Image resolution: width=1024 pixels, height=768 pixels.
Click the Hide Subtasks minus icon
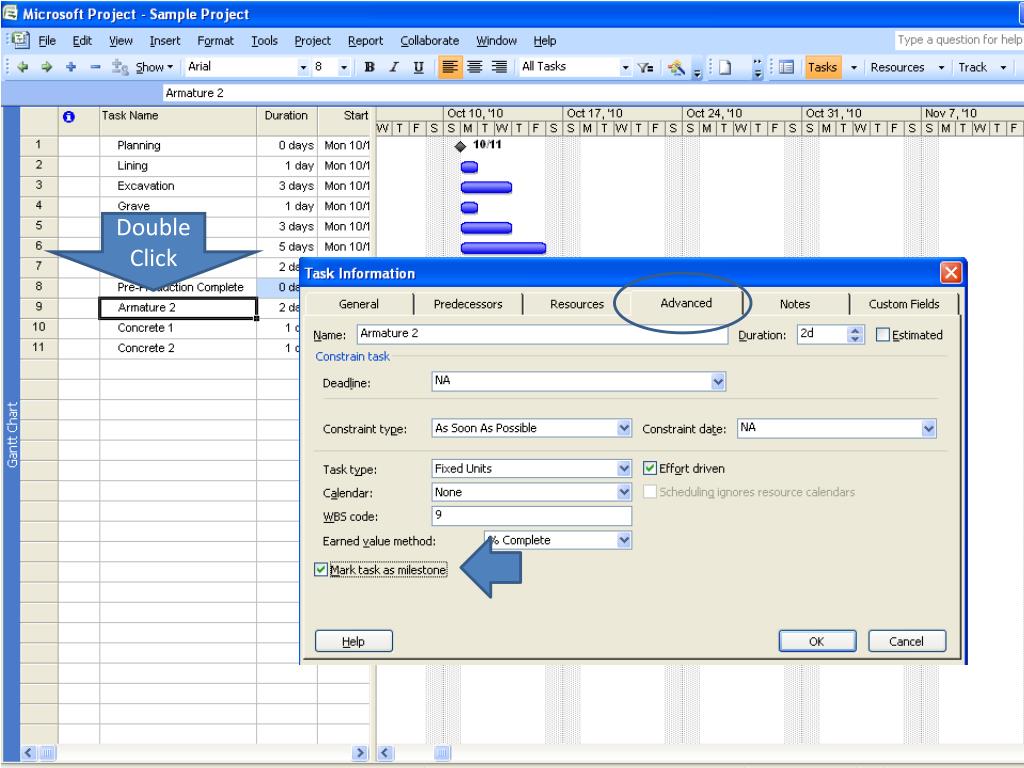[95, 67]
